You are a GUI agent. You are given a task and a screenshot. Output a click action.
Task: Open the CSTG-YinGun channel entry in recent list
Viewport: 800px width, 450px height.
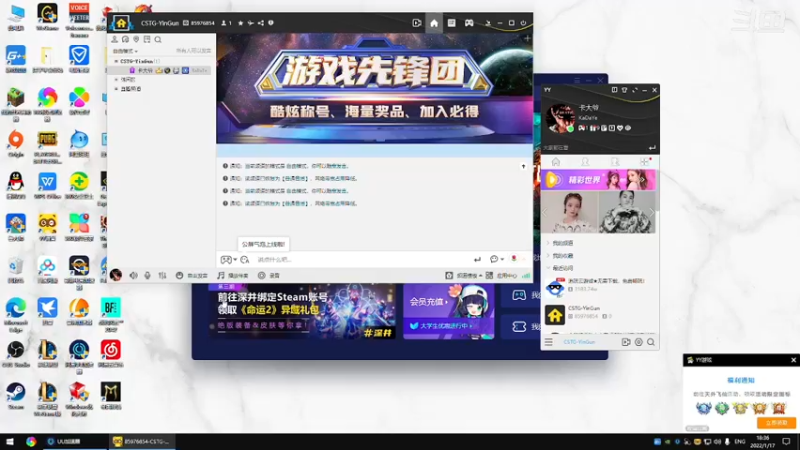pyautogui.click(x=599, y=315)
